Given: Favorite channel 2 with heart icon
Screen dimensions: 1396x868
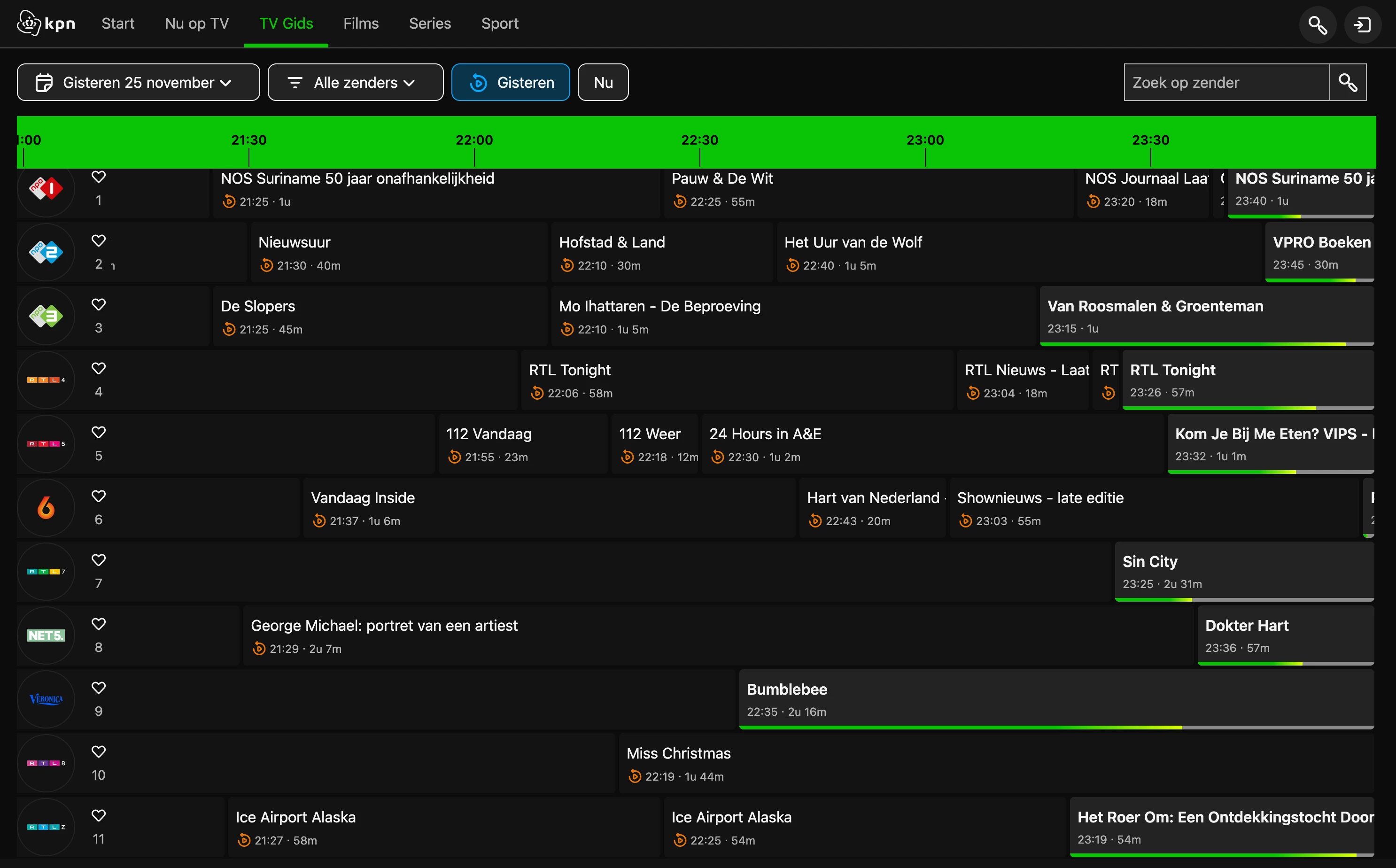Looking at the screenshot, I should [99, 240].
